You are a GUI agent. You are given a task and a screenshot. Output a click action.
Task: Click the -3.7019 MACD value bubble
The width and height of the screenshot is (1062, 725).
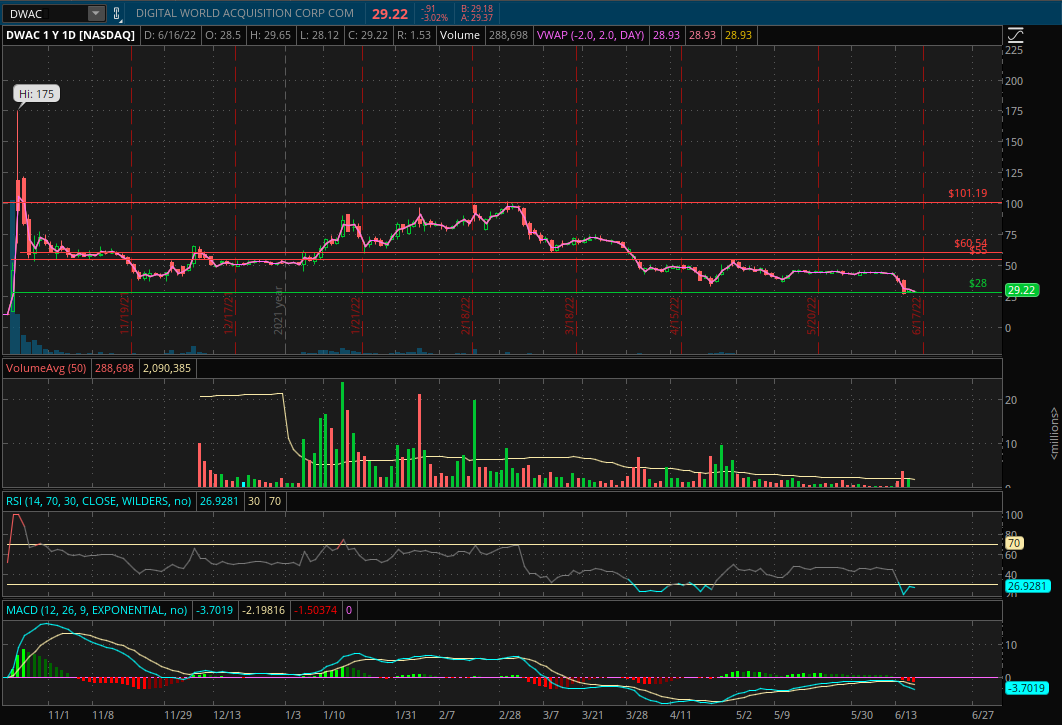pyautogui.click(x=1027, y=688)
